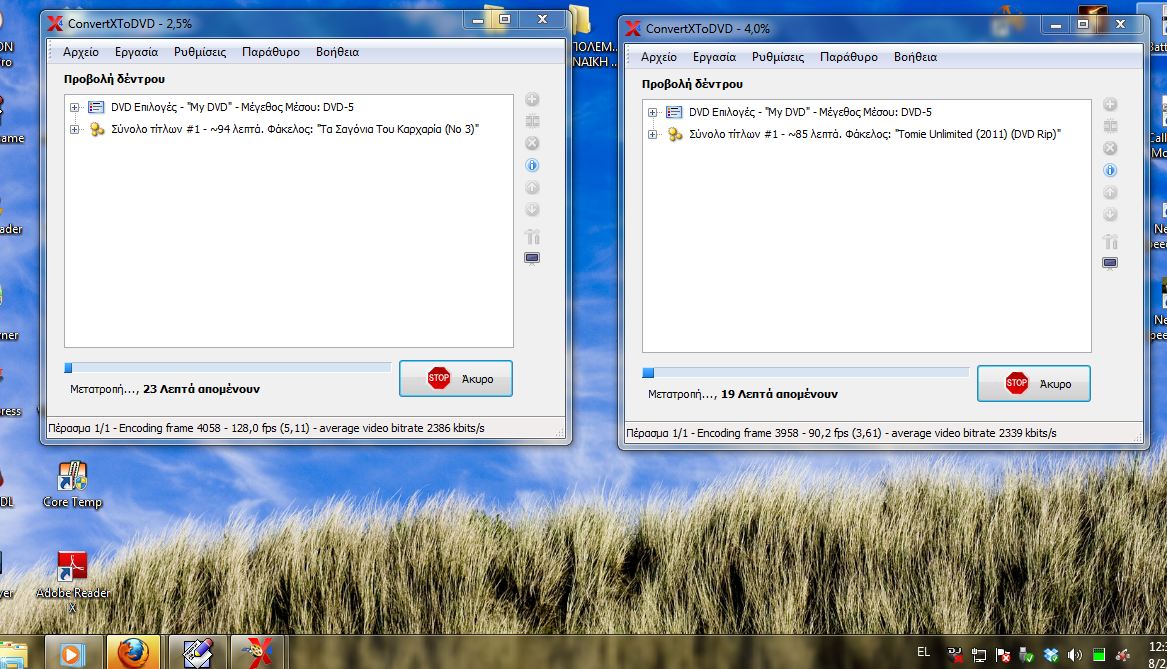Click the speaker volume tray icon
This screenshot has width=1167, height=669.
pos(1075,655)
